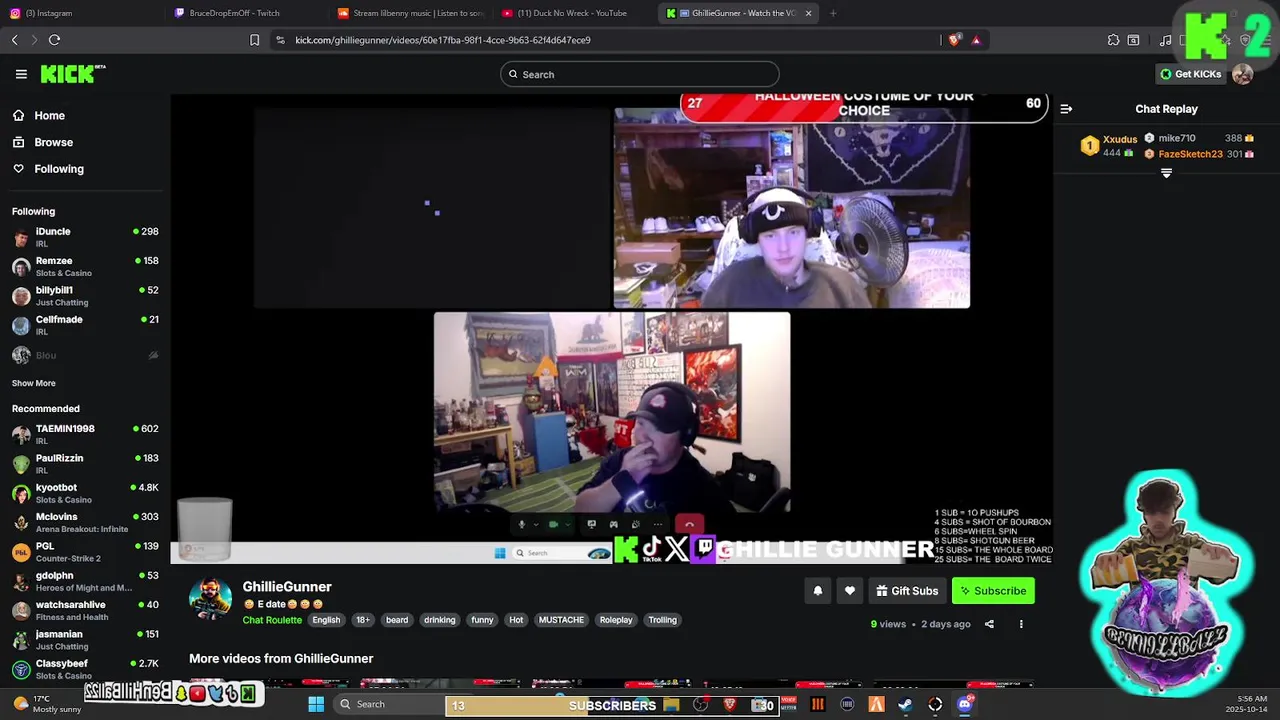
Task: Open a new browser tab
Action: tap(833, 13)
